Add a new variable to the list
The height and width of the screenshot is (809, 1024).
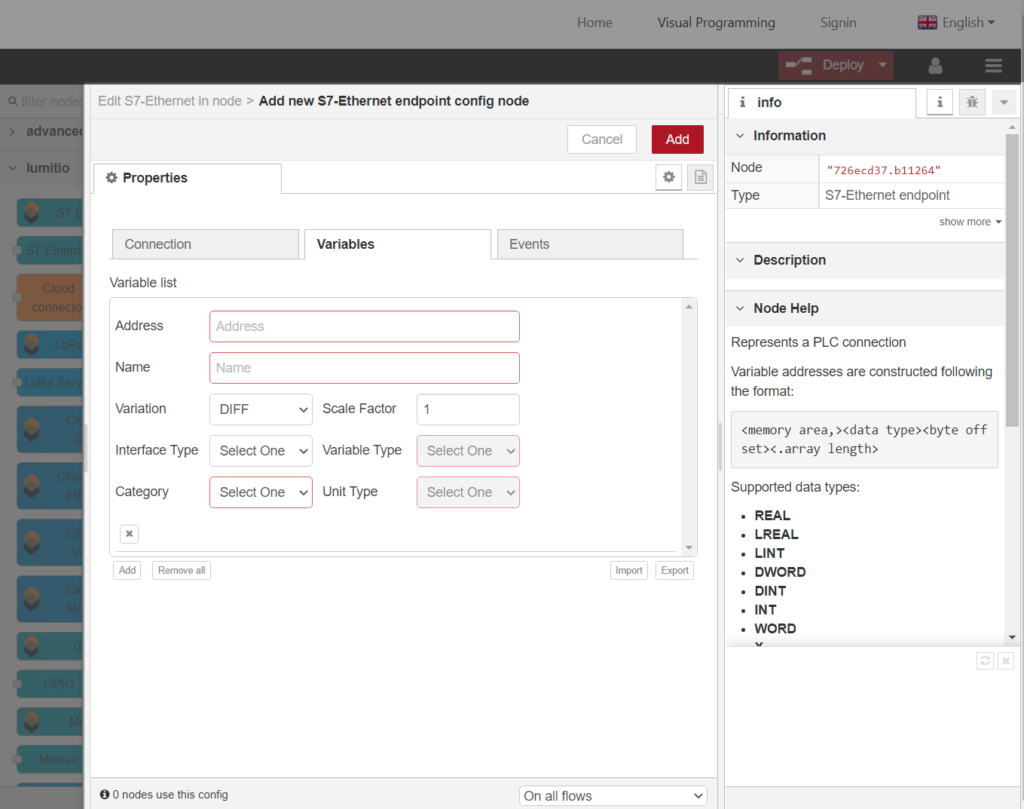click(127, 570)
